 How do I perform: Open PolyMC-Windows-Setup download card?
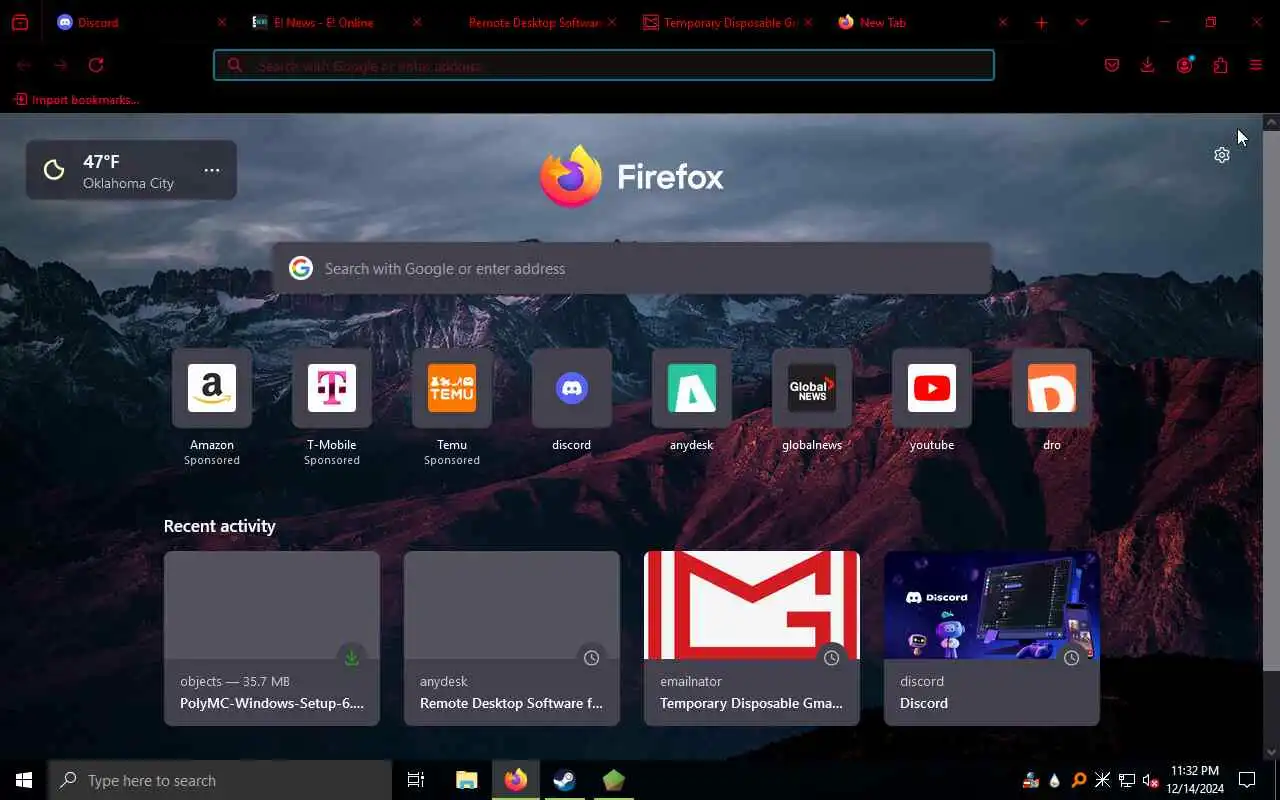coord(272,638)
